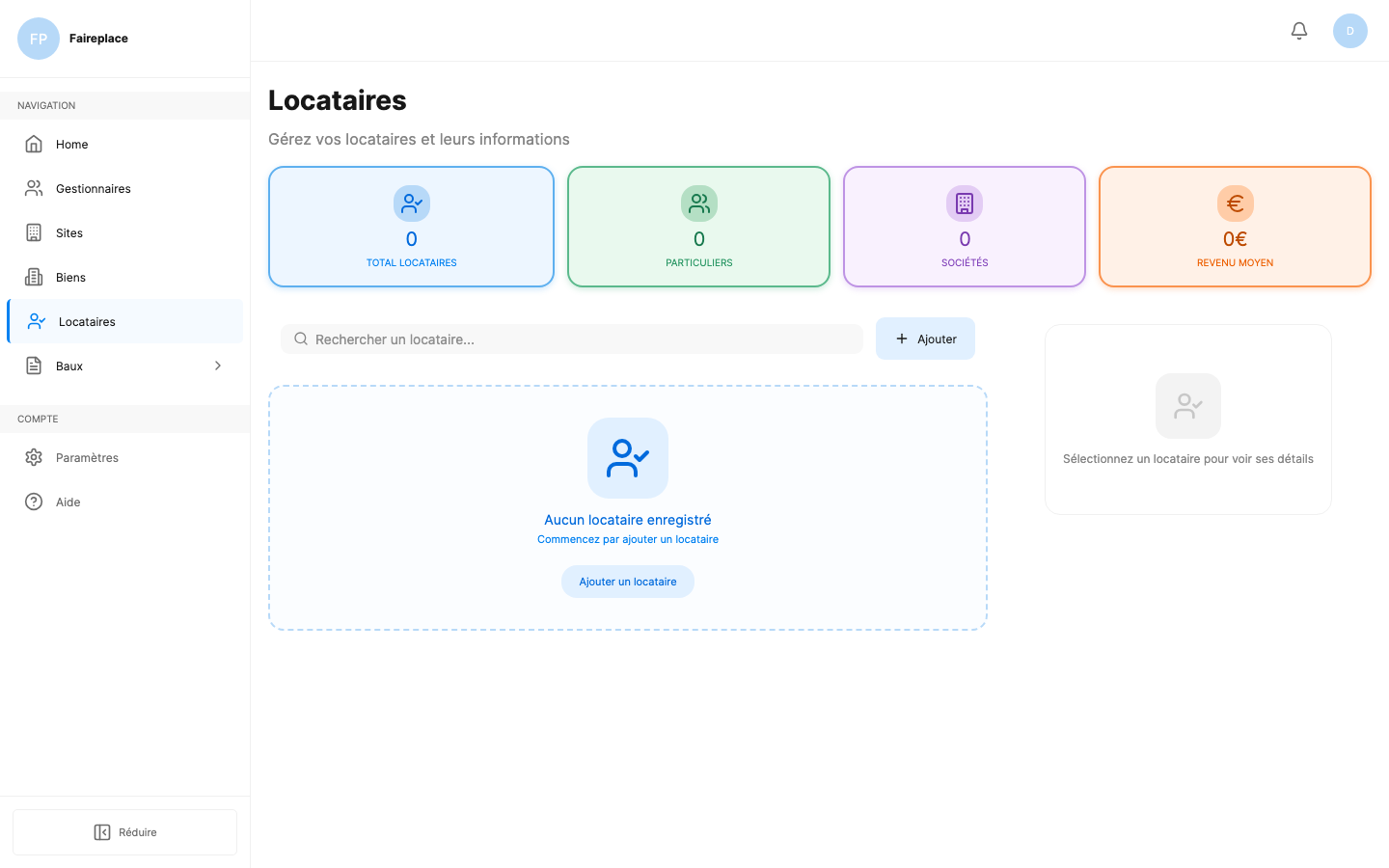Screen dimensions: 1389x868
Task: Click the search magnifier icon
Action: [301, 339]
